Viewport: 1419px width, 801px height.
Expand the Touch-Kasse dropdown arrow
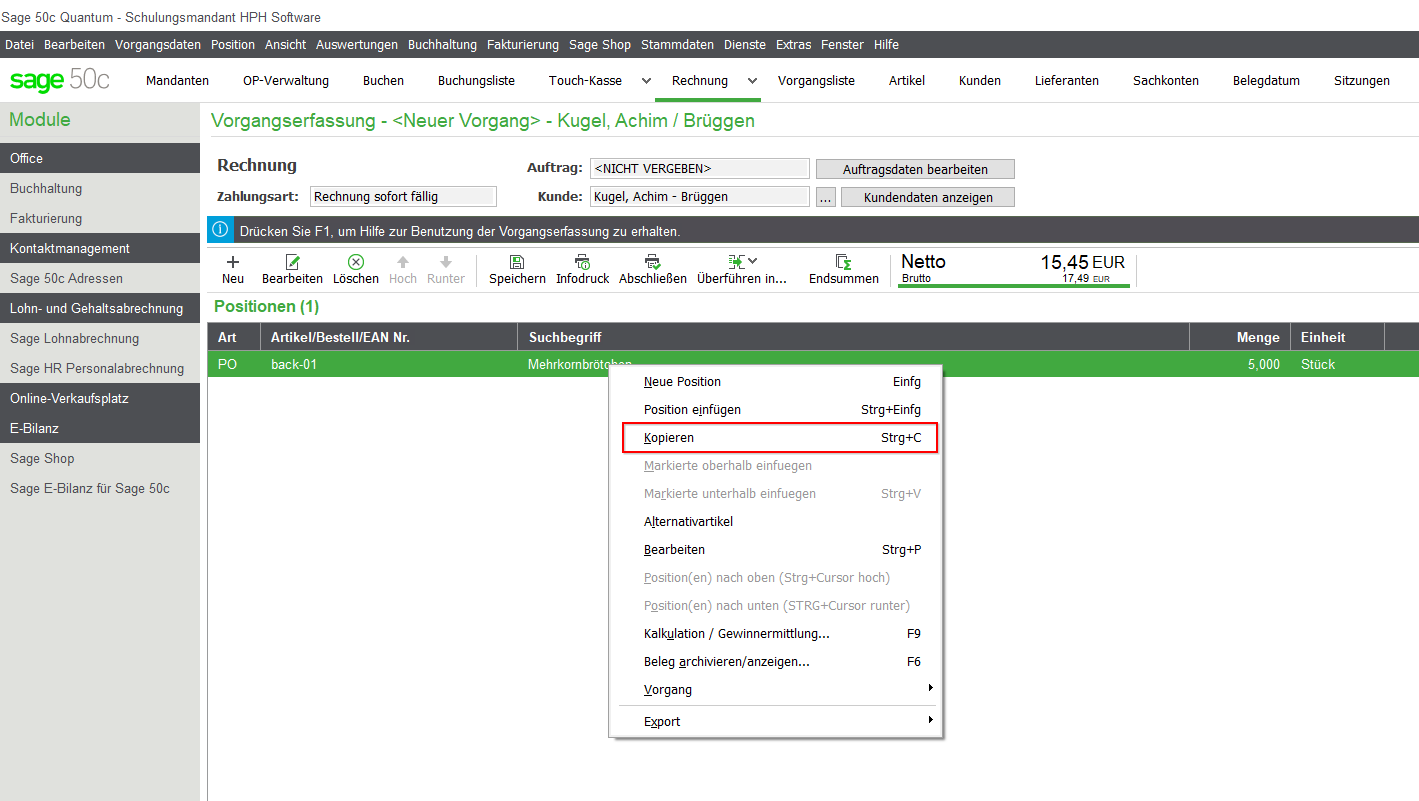point(646,80)
